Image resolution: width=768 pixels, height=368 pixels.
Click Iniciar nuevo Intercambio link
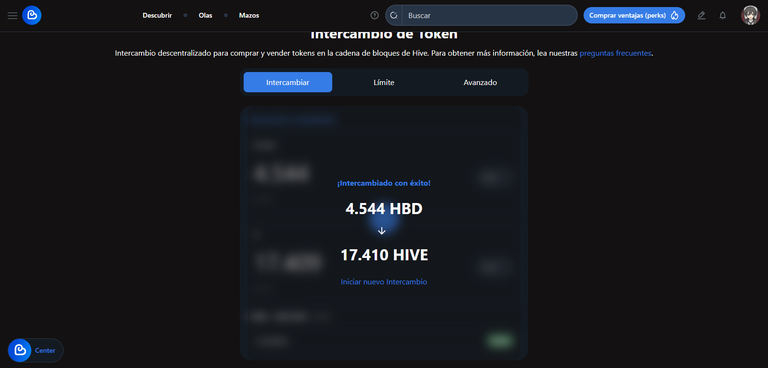(384, 282)
